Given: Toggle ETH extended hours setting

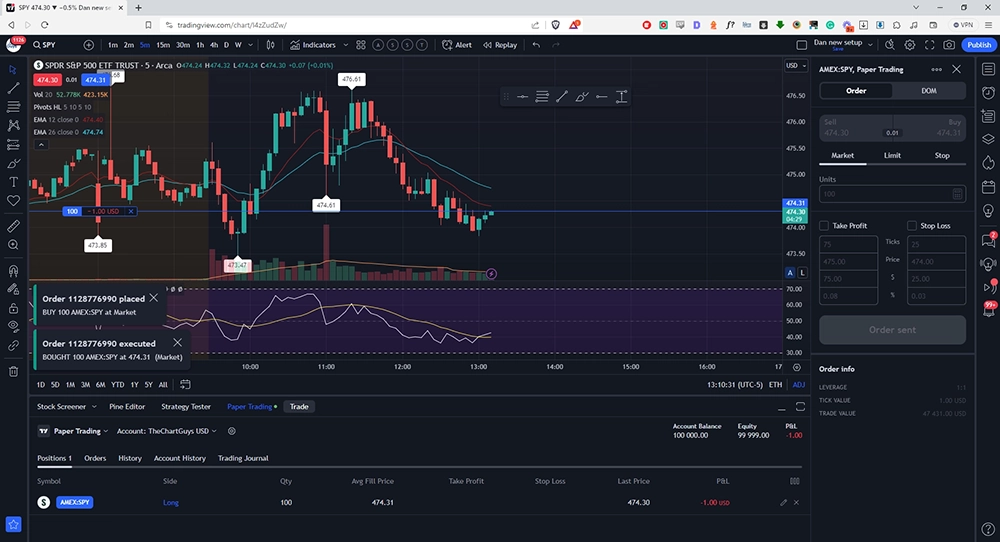Looking at the screenshot, I should pos(775,385).
